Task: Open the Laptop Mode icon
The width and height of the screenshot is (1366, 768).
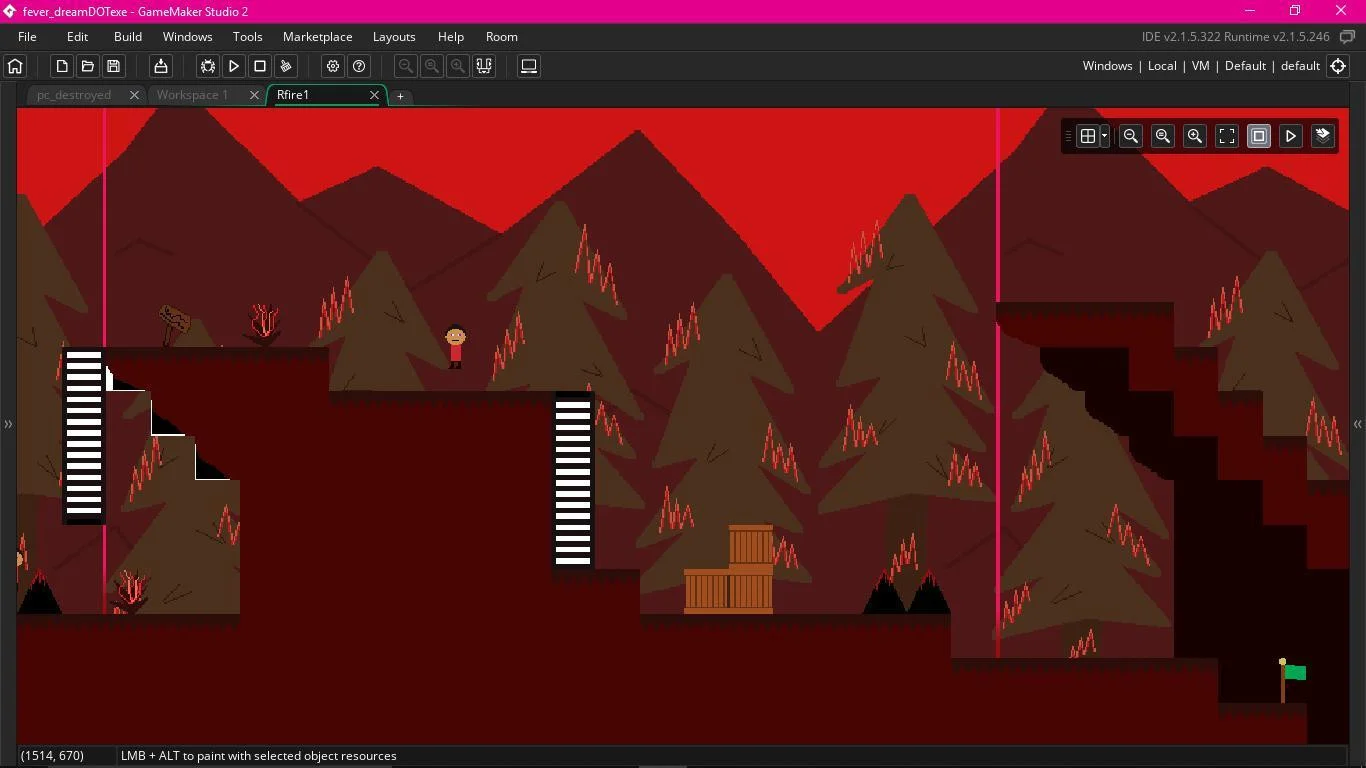Action: pos(529,66)
